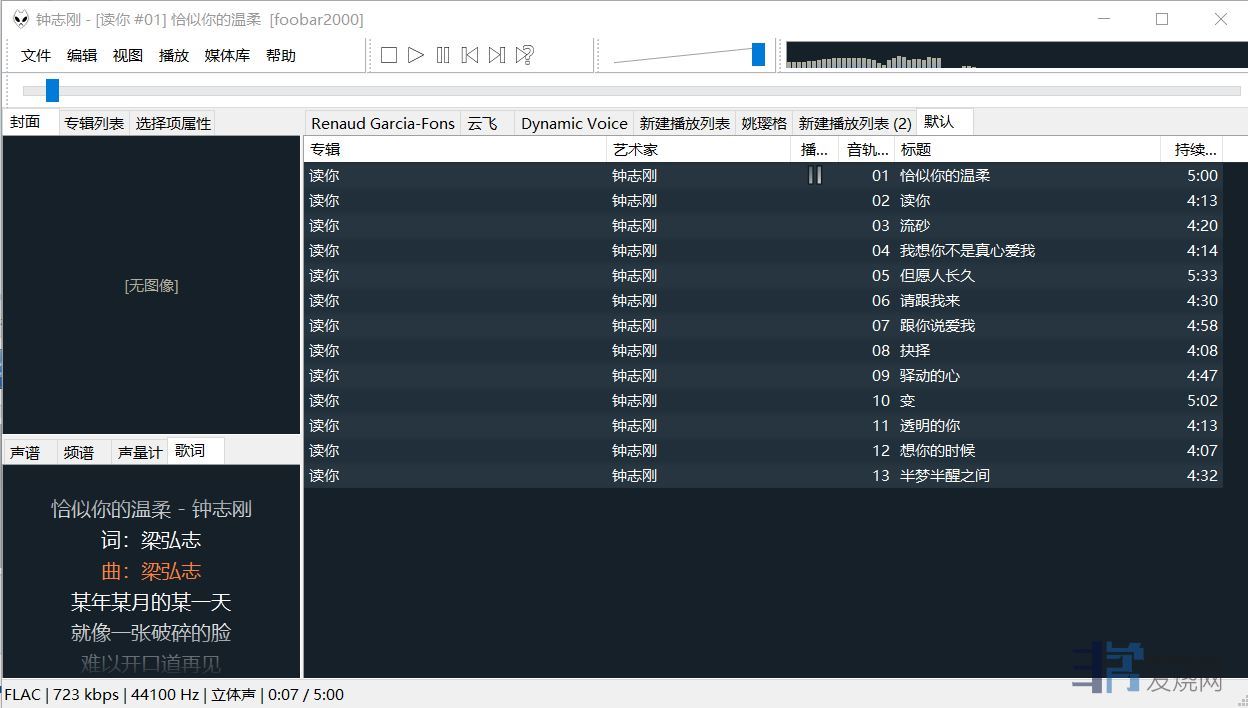Image resolution: width=1248 pixels, height=708 pixels.
Task: Open the Dynamic Voice playlist tab
Action: pos(574,123)
